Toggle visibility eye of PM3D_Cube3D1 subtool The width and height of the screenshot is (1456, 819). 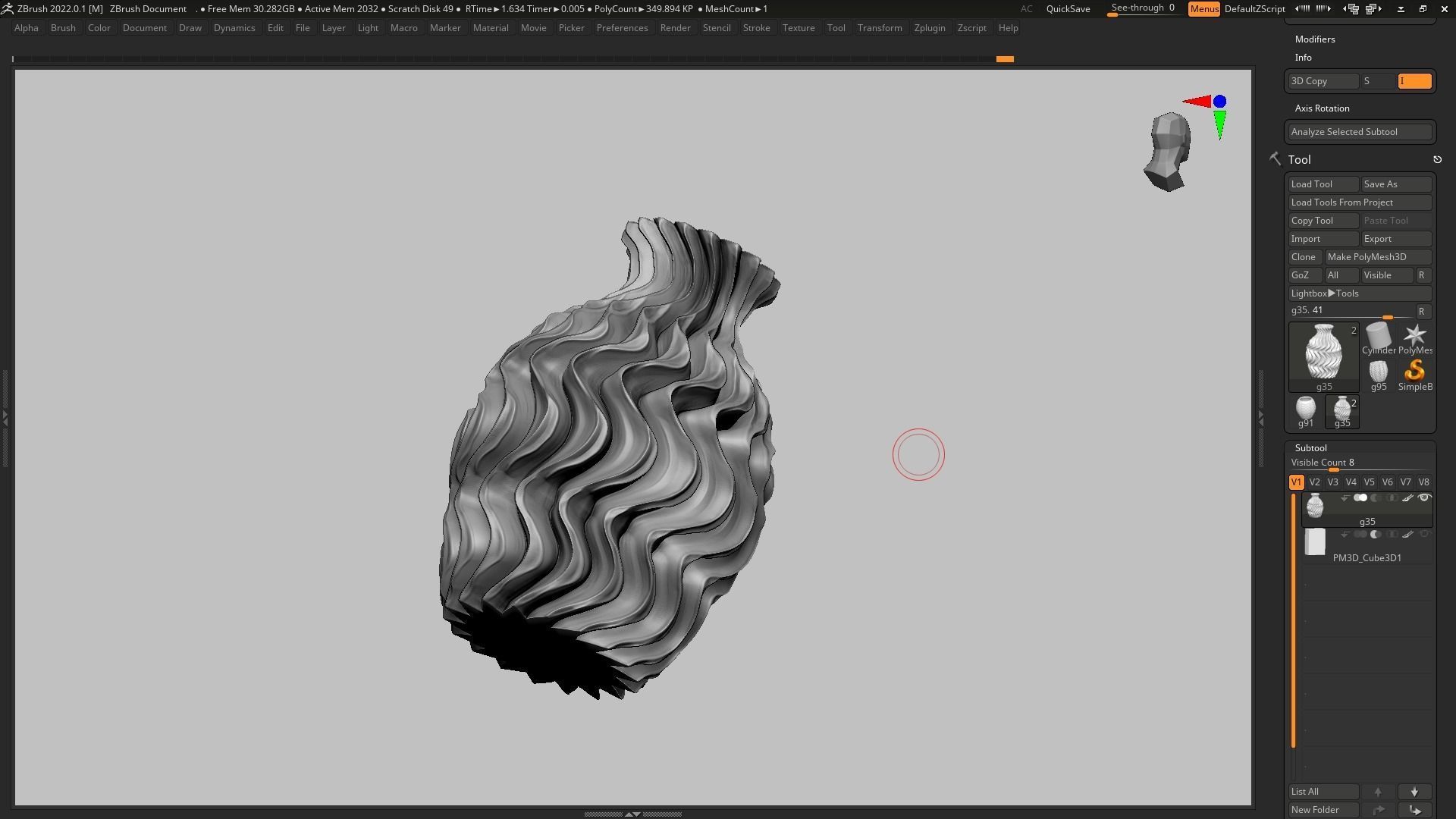point(1424,535)
